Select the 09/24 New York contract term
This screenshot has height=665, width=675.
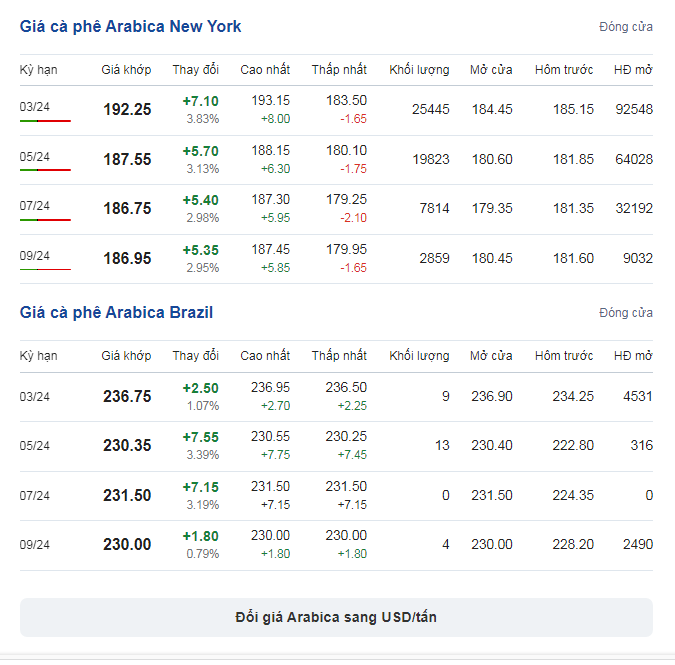point(34,255)
